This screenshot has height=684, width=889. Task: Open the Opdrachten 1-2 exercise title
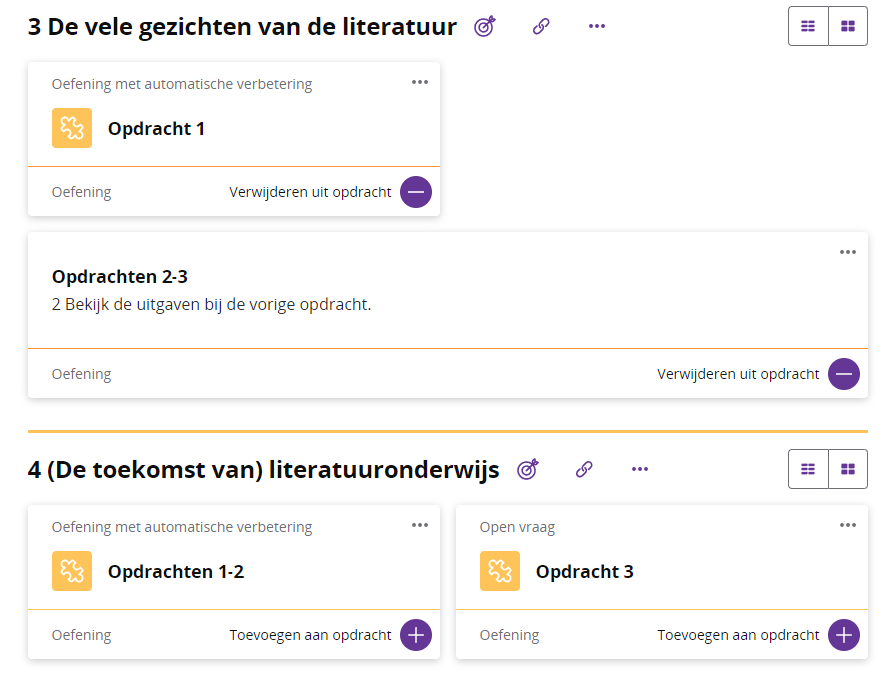tap(176, 572)
